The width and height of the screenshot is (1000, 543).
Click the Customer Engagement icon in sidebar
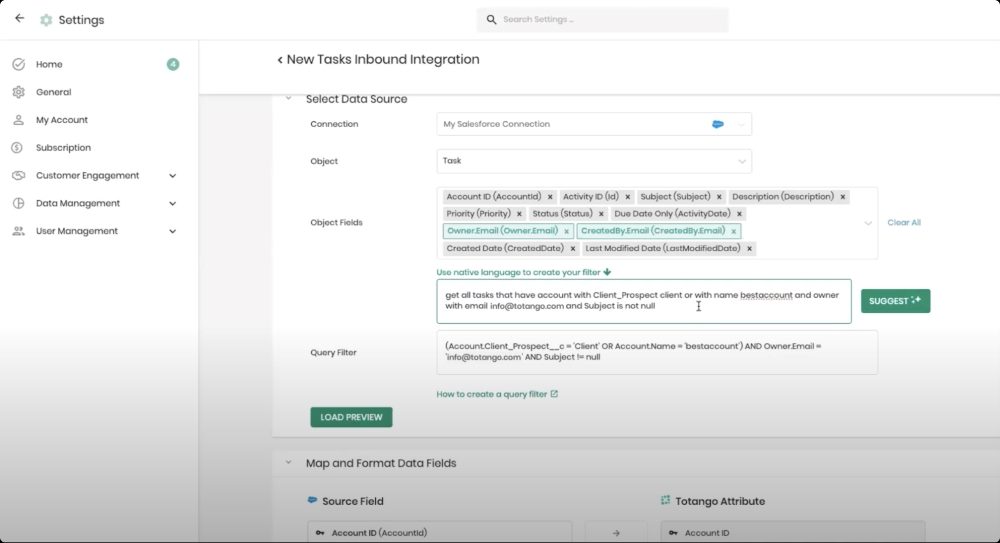18,175
